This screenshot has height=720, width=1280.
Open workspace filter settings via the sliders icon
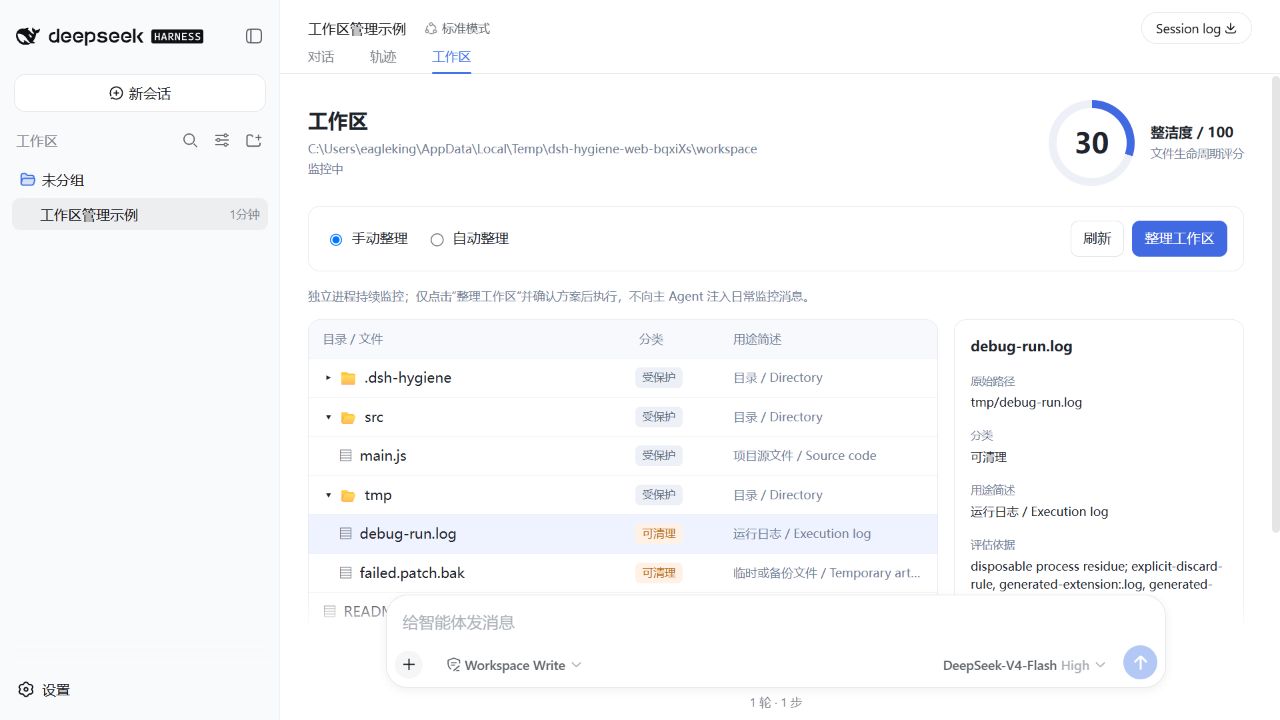[222, 141]
